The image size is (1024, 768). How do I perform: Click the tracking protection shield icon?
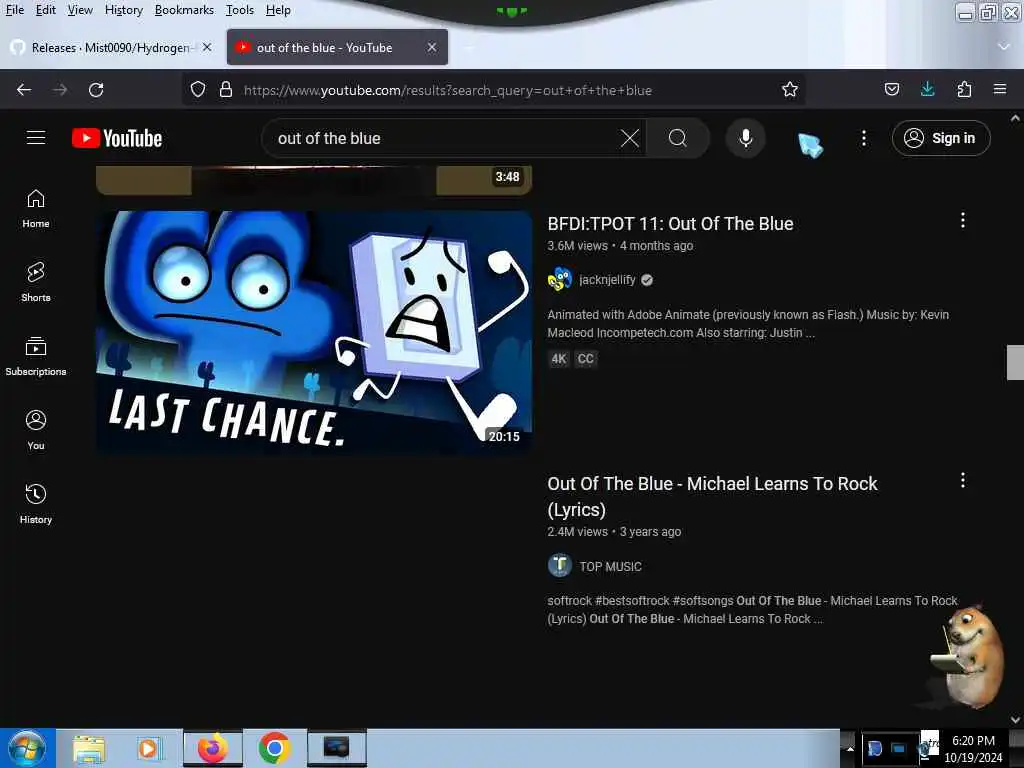(x=198, y=89)
